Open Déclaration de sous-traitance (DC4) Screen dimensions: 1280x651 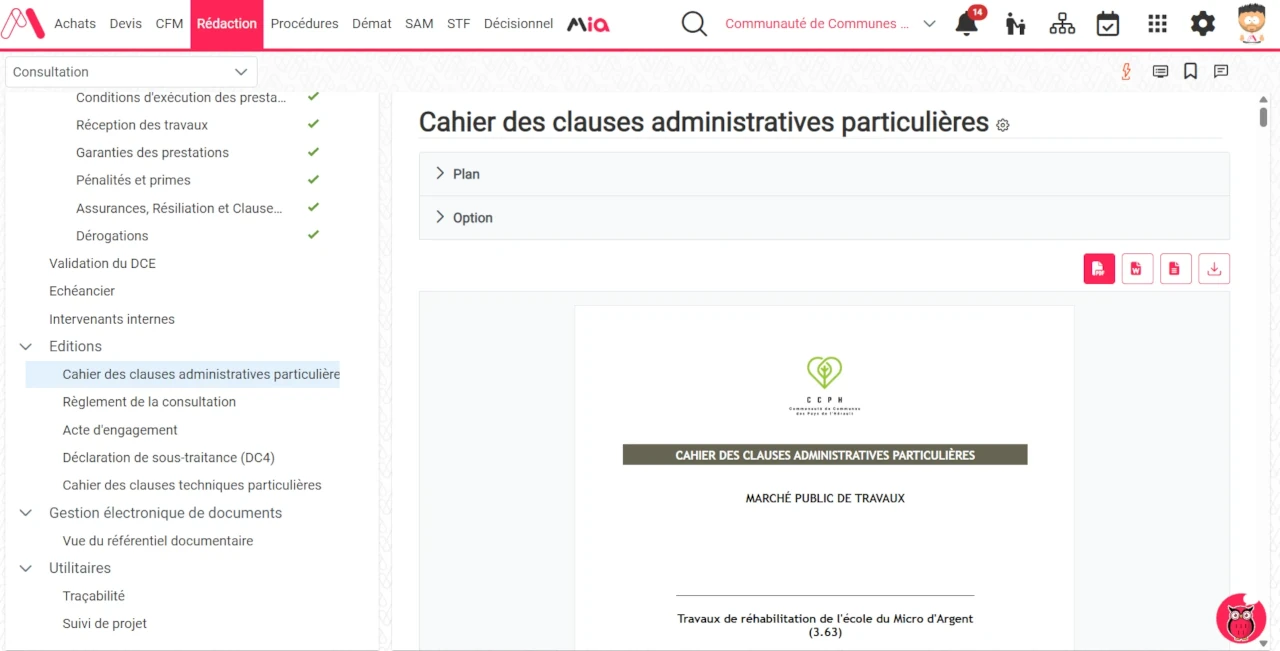point(168,457)
